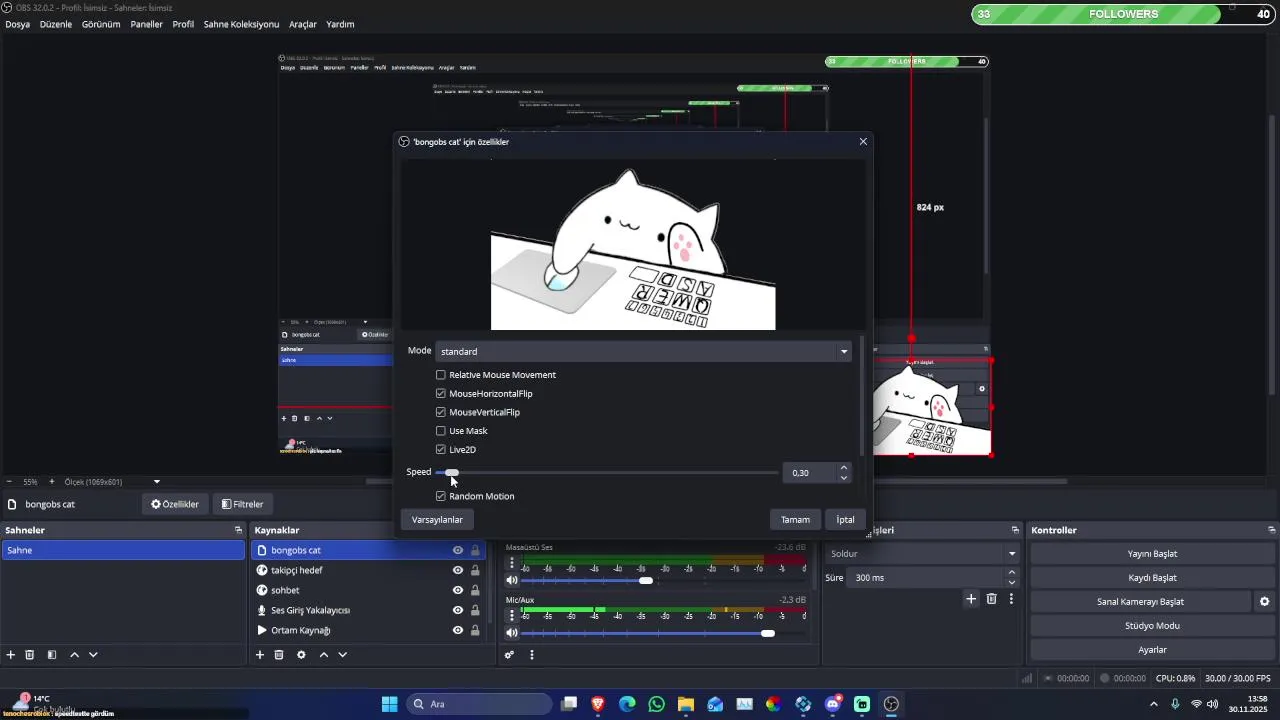1280x720 pixels.
Task: Remove selected source with the trash icon
Action: tap(279, 655)
